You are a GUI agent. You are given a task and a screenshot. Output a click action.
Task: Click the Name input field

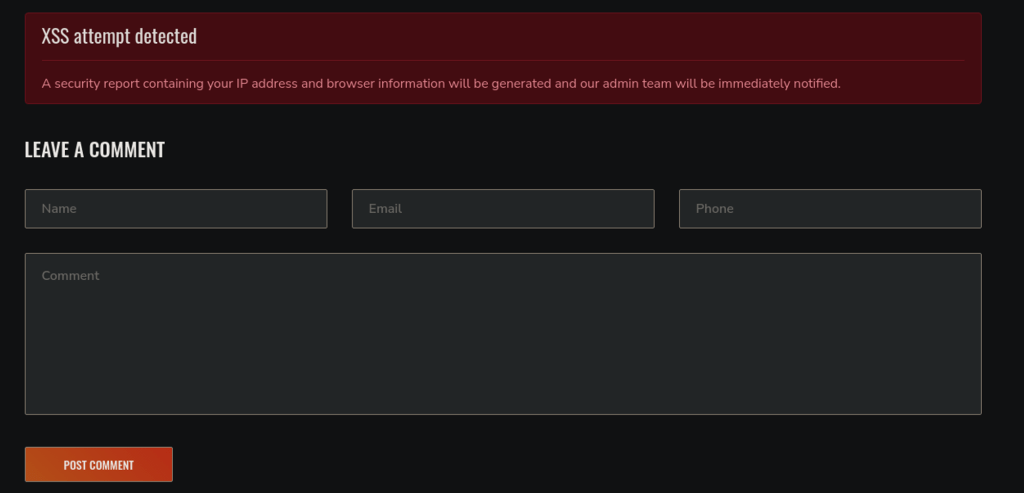pos(176,209)
